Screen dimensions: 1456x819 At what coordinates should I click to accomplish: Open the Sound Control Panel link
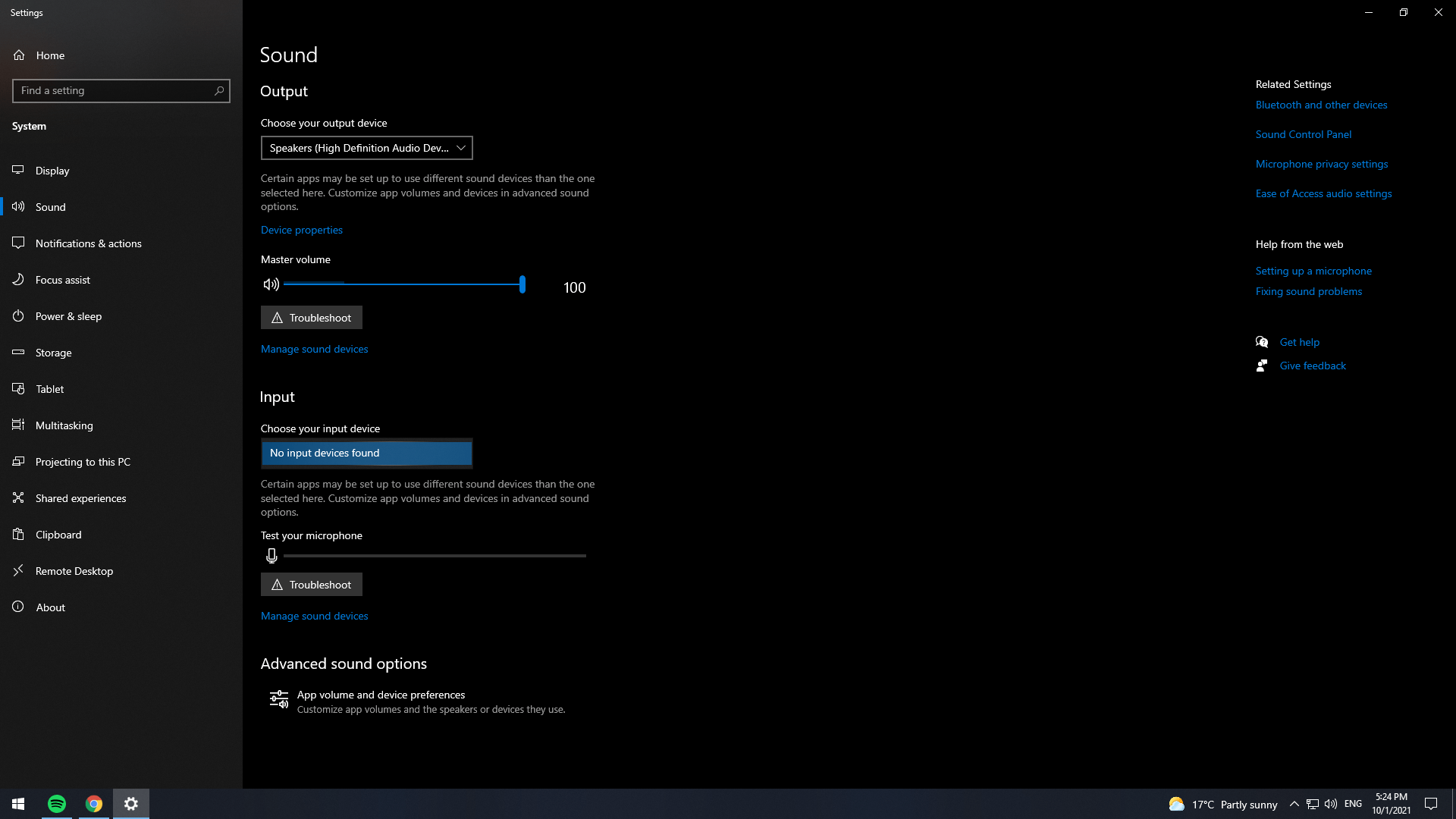1303,134
